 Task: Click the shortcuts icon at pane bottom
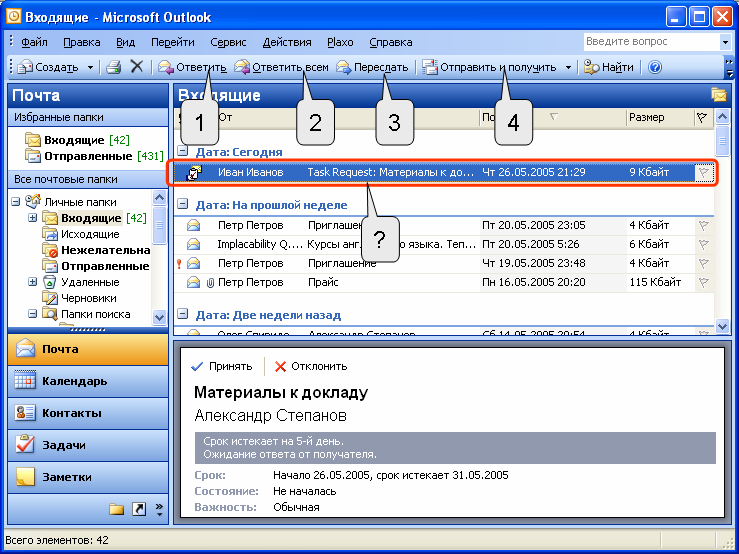tap(139, 509)
